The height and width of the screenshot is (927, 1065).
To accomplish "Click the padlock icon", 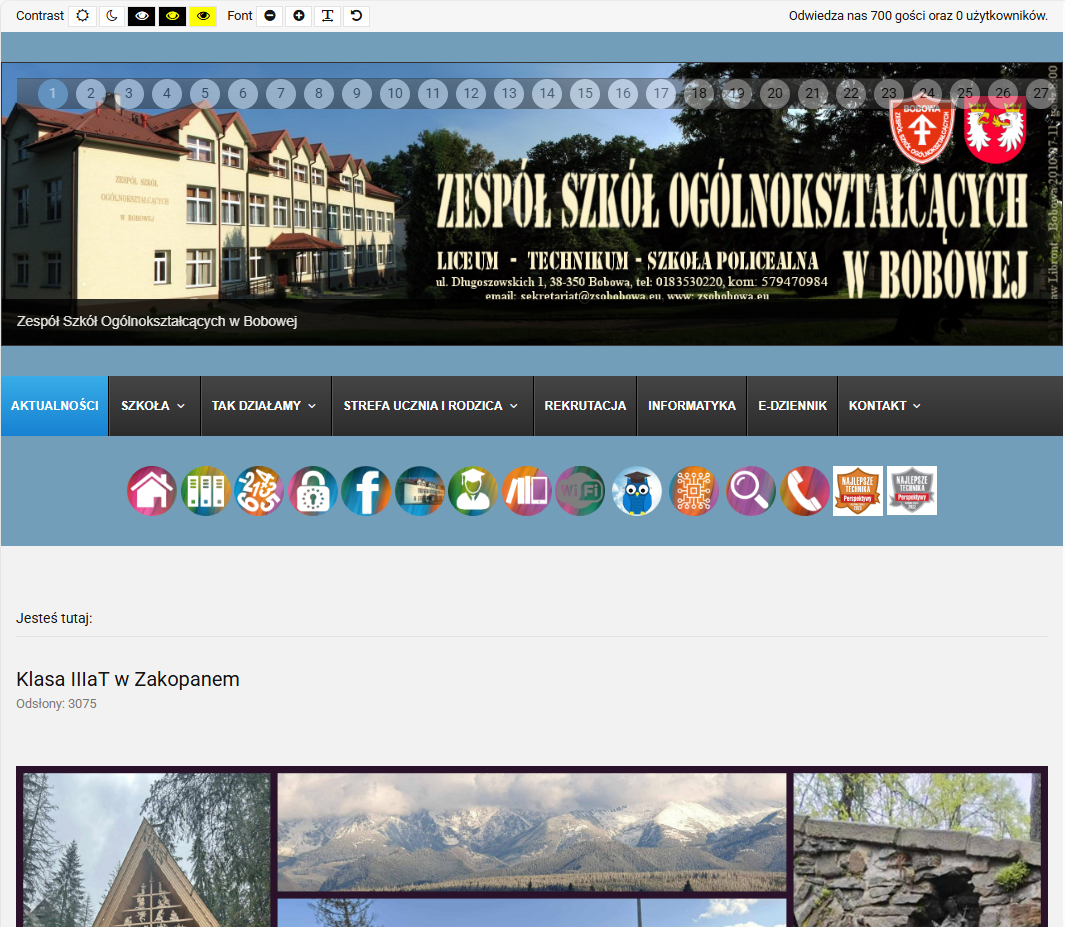I will pos(313,491).
